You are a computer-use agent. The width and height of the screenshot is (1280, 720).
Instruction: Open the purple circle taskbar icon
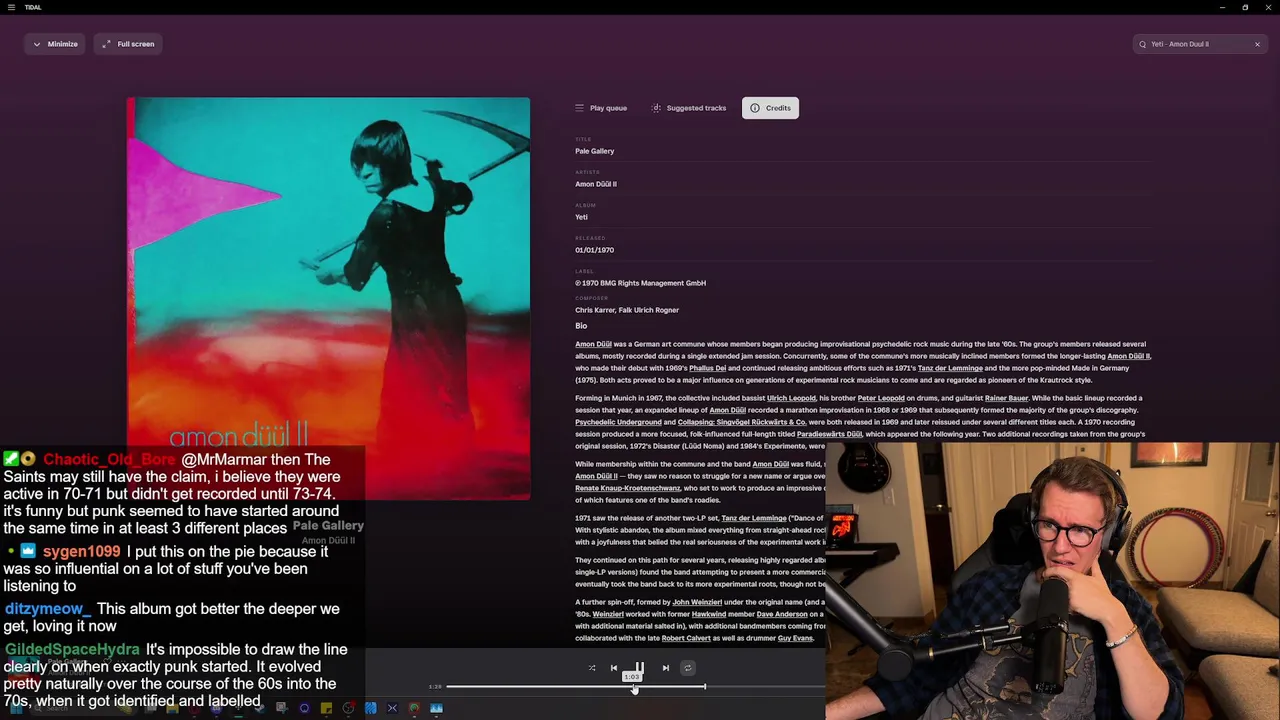pyautogui.click(x=304, y=708)
